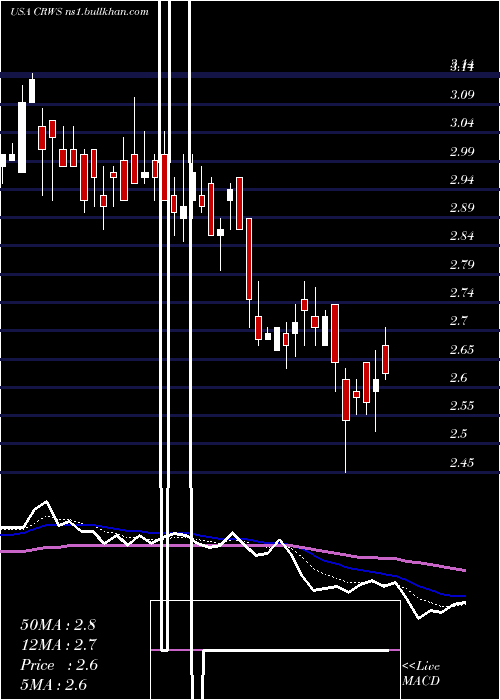The width and height of the screenshot is (500, 700).
Task: Select the 2.55 price axis label
Action: [462, 406]
